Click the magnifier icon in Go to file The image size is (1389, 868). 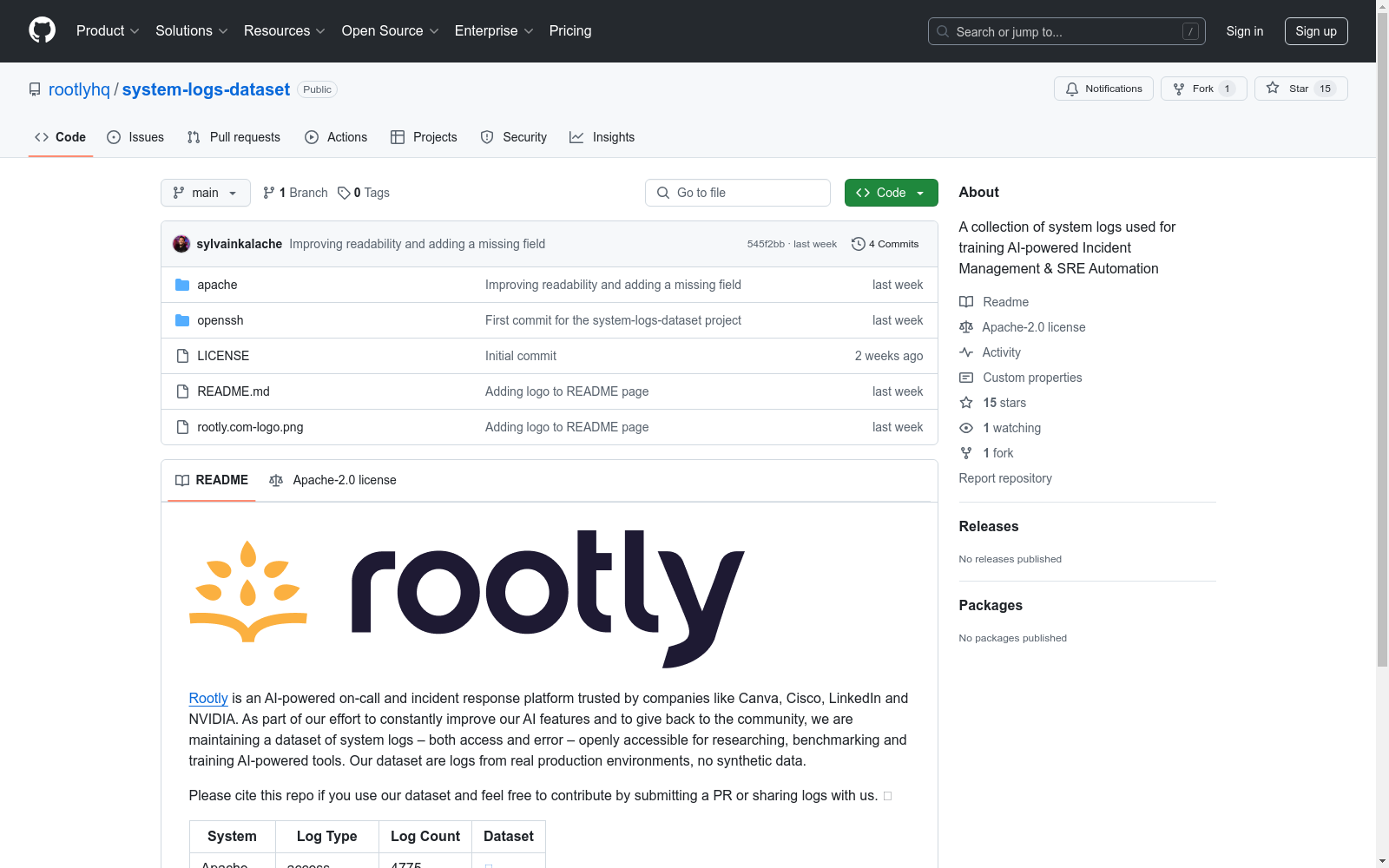click(x=663, y=193)
